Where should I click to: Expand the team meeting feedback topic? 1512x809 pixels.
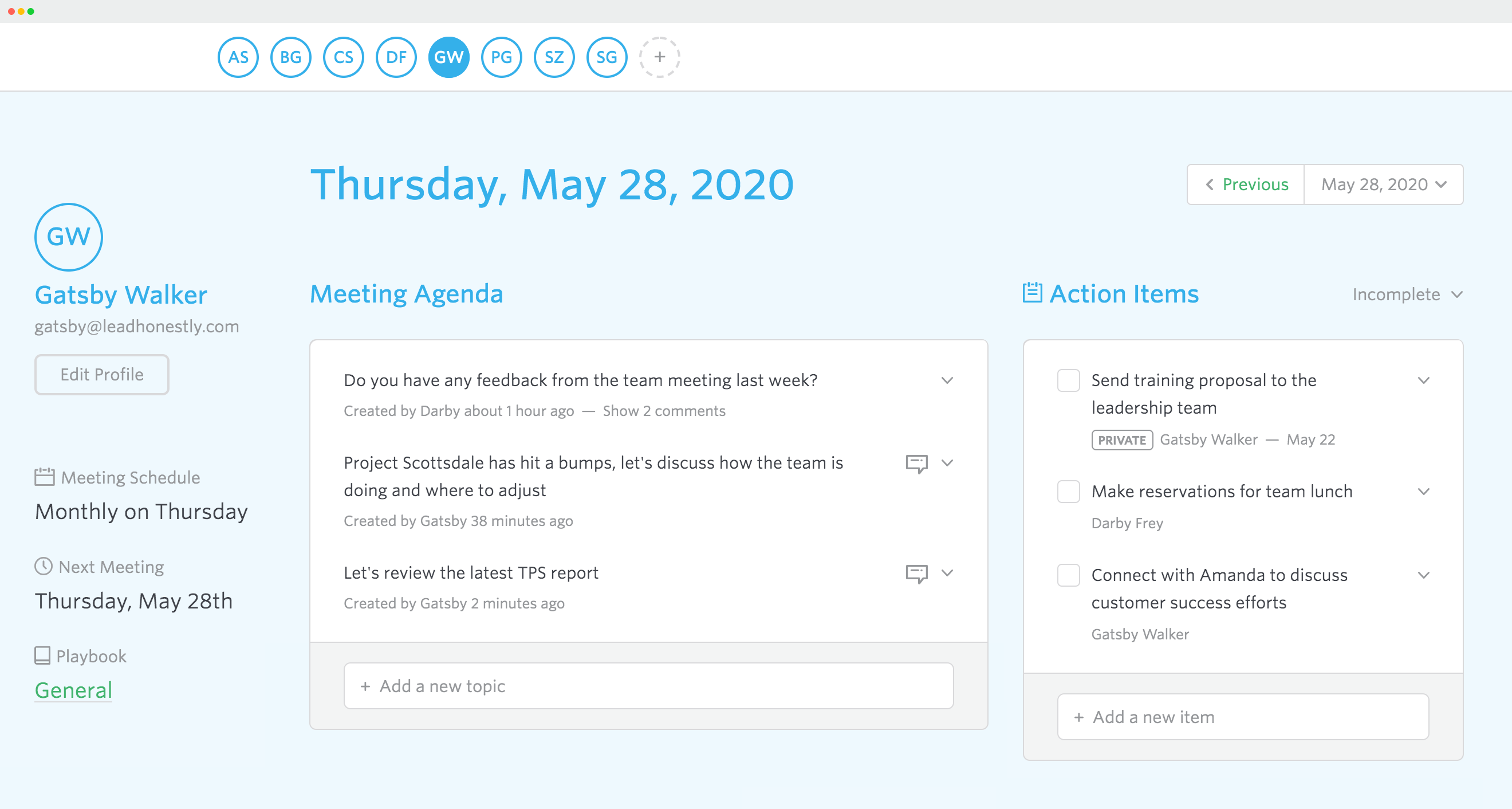(x=947, y=380)
